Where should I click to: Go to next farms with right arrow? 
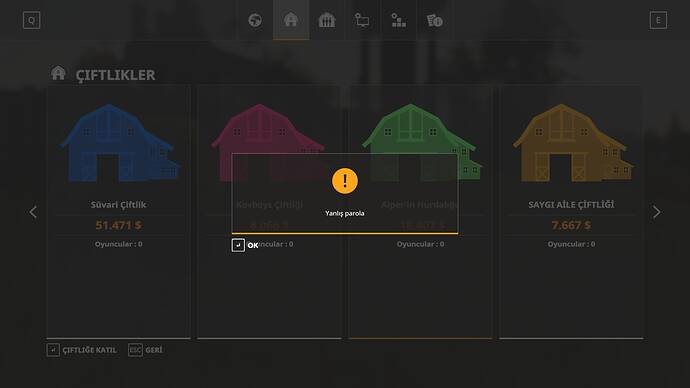coord(657,212)
